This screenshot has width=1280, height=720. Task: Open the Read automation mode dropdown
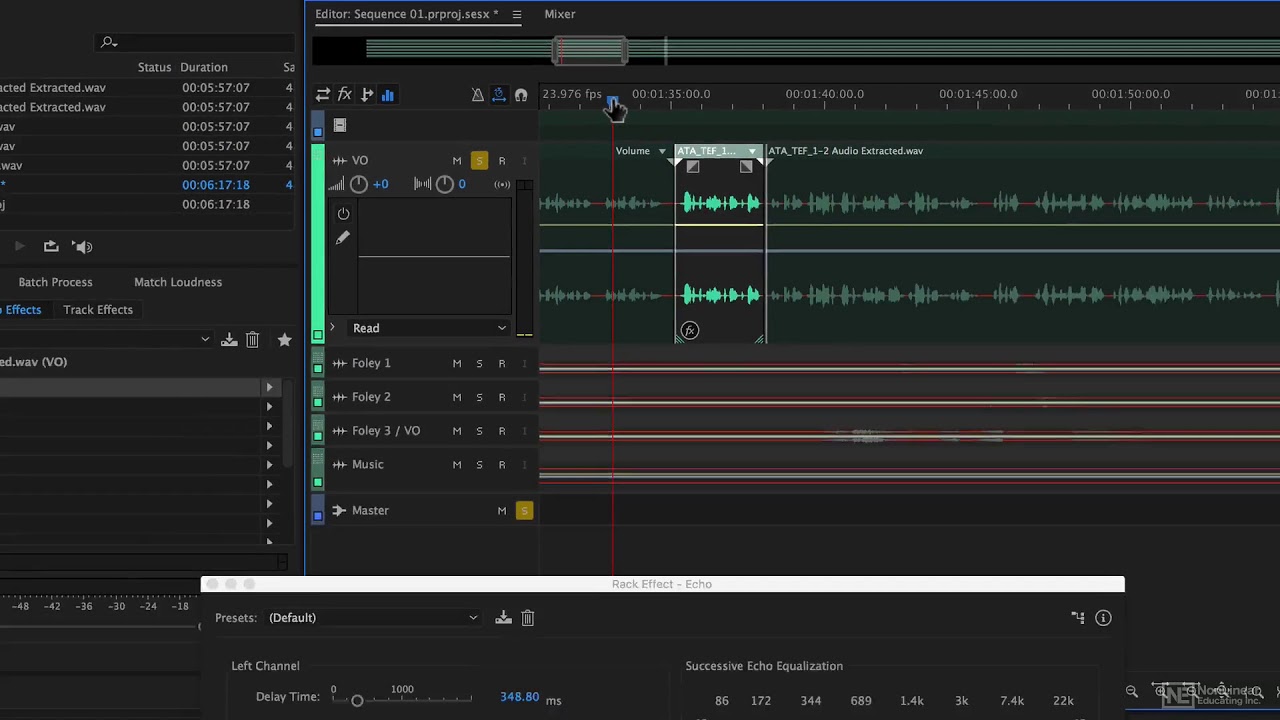pos(429,328)
